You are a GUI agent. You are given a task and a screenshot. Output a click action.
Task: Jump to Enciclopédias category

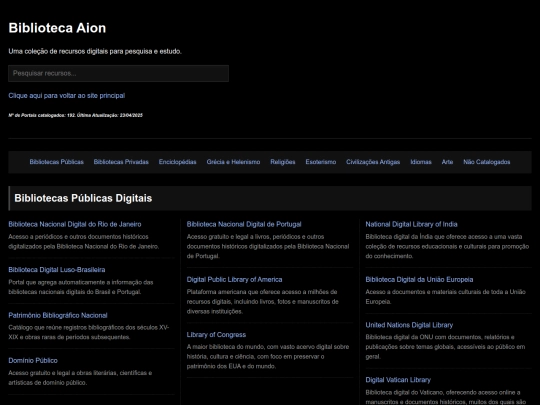point(177,162)
